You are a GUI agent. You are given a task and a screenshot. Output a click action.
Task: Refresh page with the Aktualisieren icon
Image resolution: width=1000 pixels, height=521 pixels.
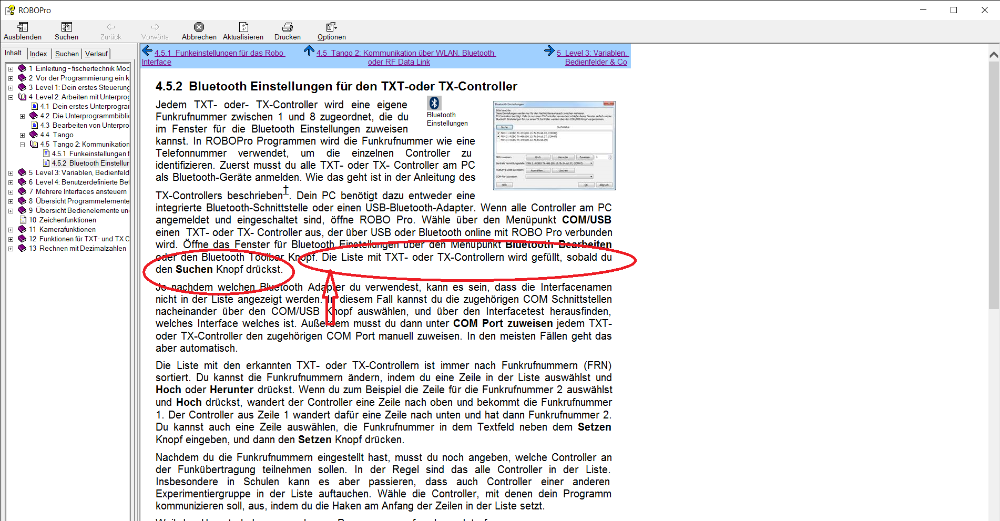tap(243, 27)
